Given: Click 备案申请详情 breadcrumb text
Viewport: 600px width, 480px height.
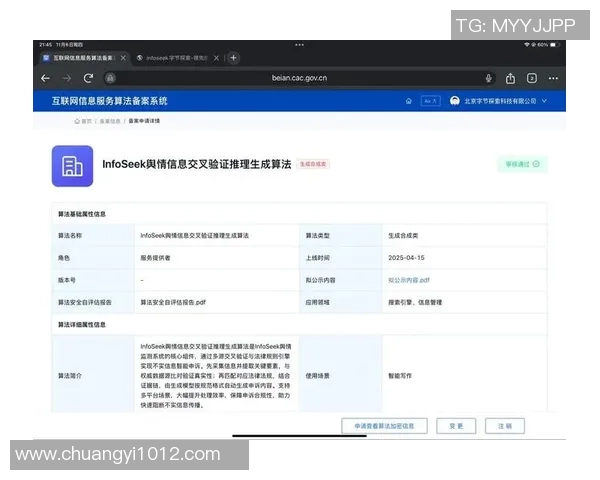Looking at the screenshot, I should pyautogui.click(x=144, y=121).
